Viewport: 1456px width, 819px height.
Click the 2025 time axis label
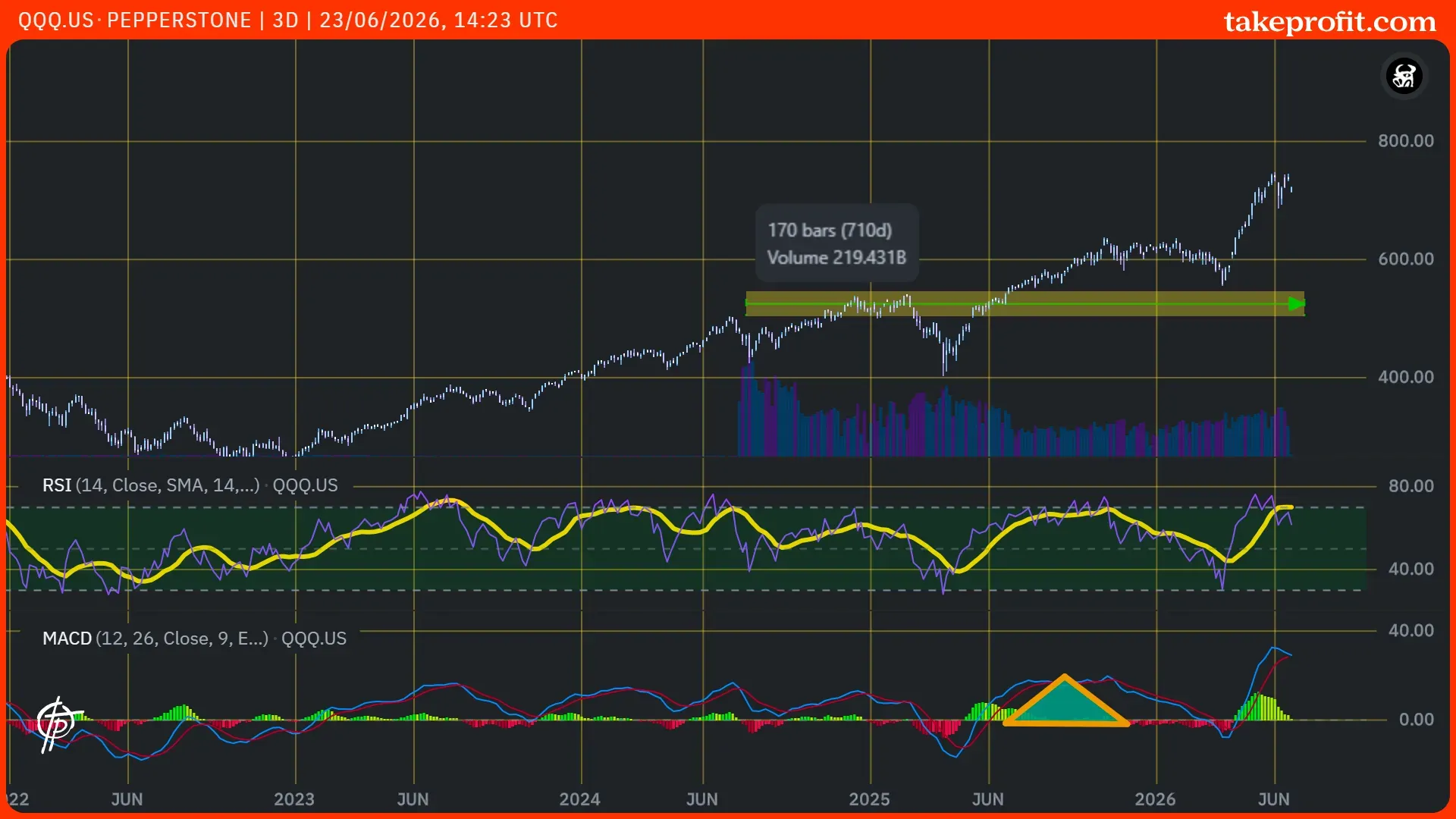click(x=869, y=799)
